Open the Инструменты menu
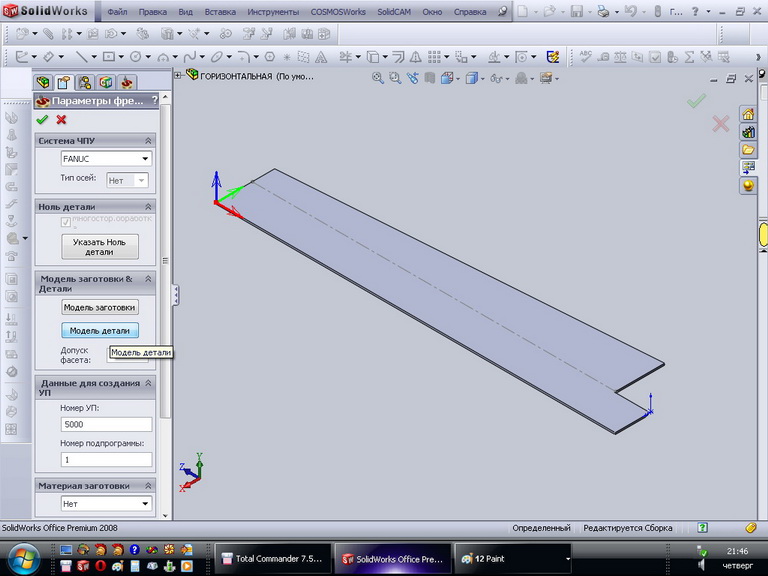The width and height of the screenshot is (768, 576). pos(273,12)
